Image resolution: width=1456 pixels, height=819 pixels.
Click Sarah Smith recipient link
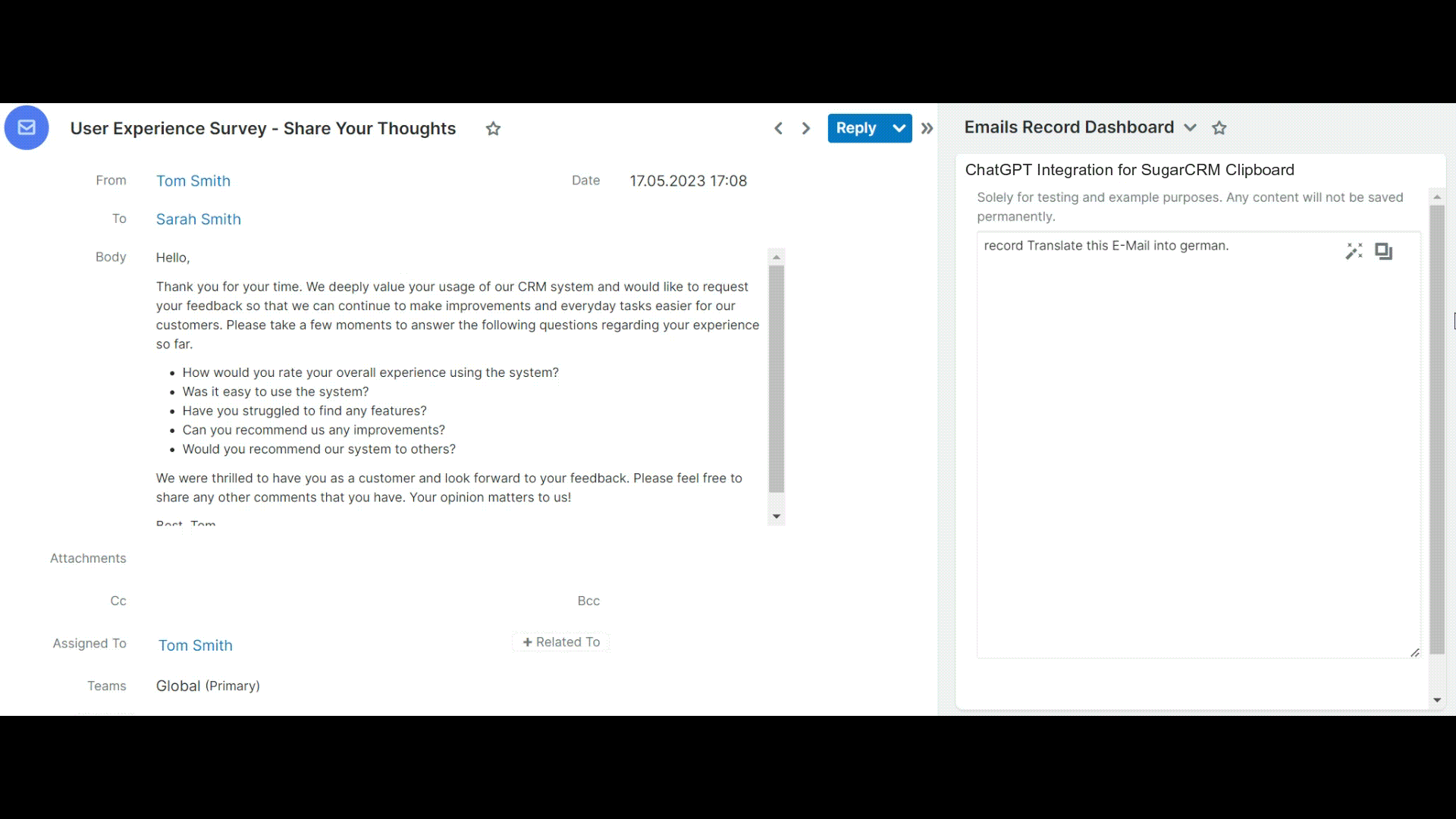198,218
